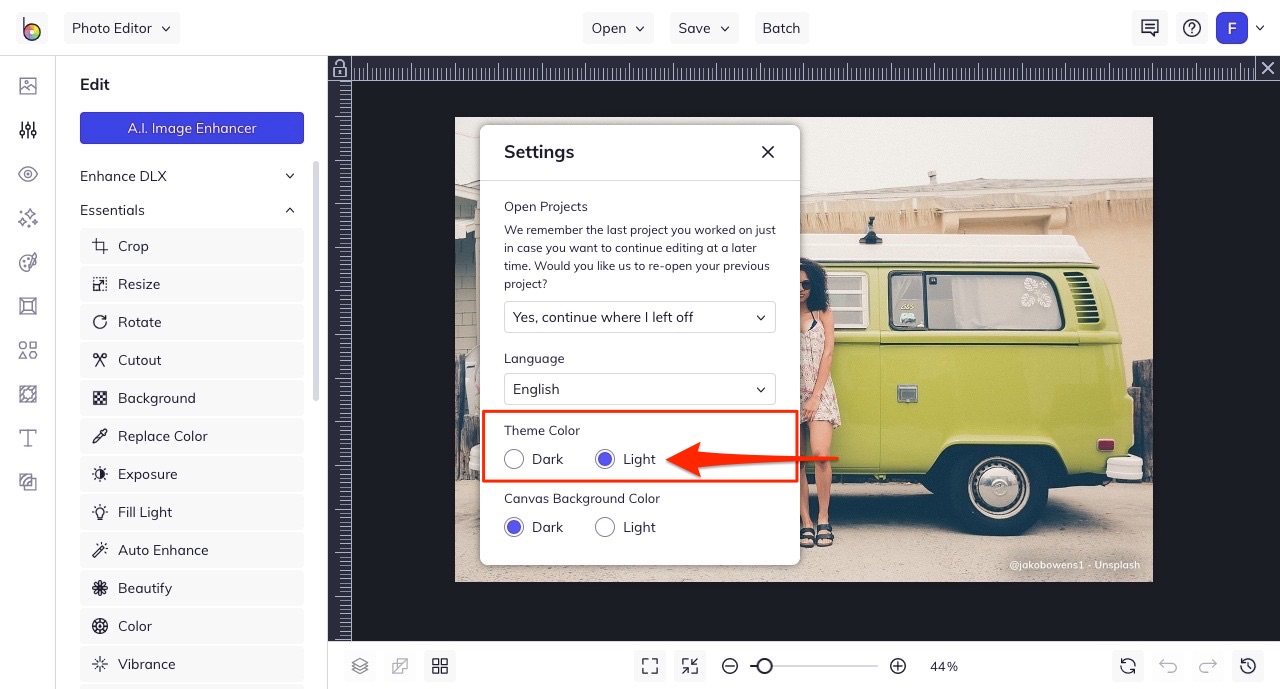
Task: Zoom out with the minus icon
Action: [730, 666]
